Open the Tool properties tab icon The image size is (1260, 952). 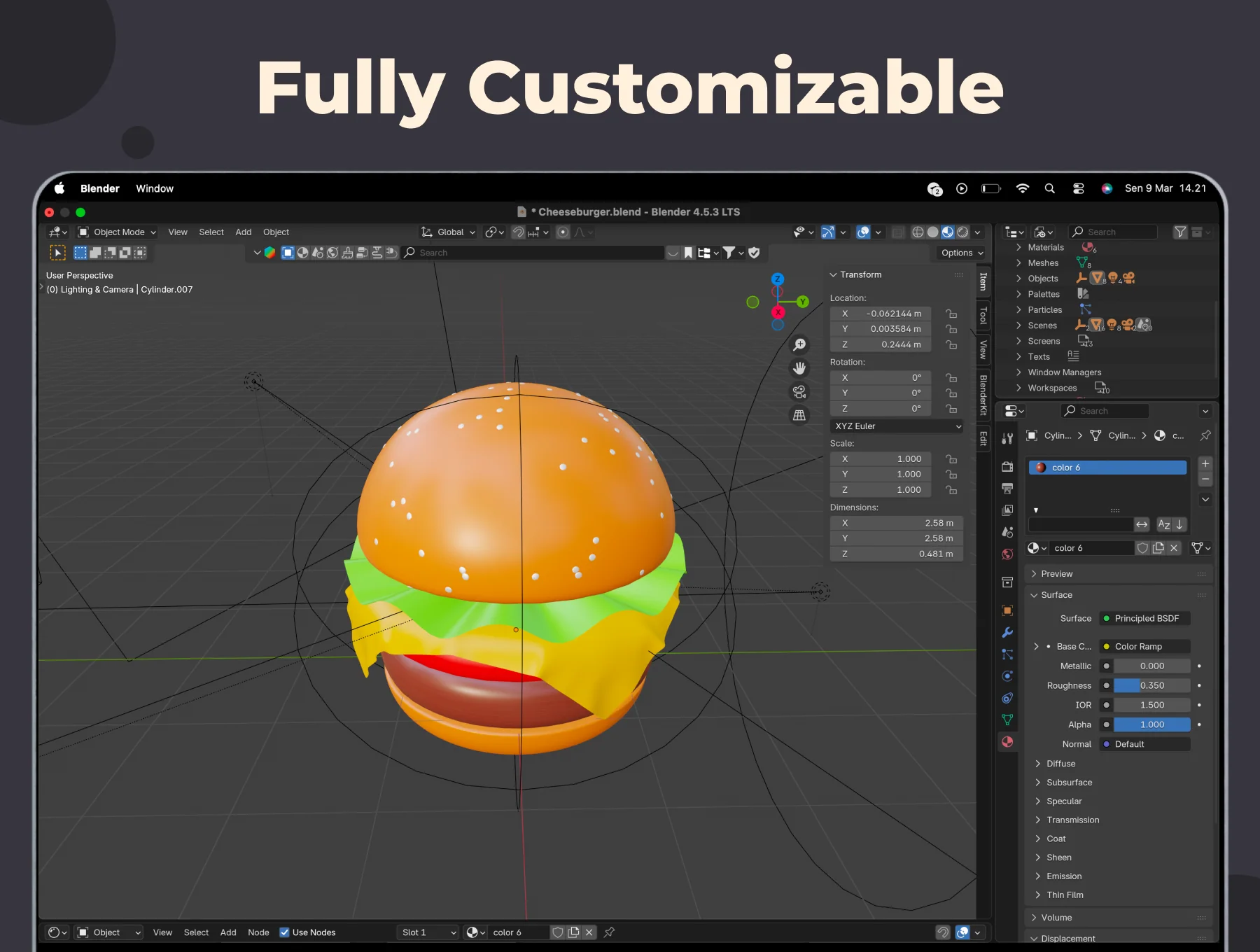1007,438
